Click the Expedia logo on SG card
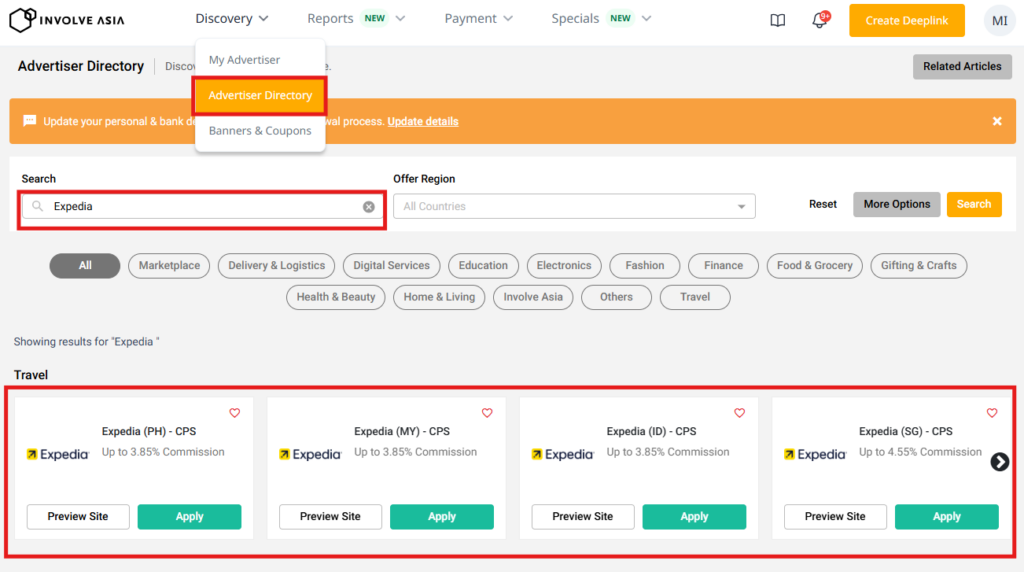1024x572 pixels. (815, 454)
